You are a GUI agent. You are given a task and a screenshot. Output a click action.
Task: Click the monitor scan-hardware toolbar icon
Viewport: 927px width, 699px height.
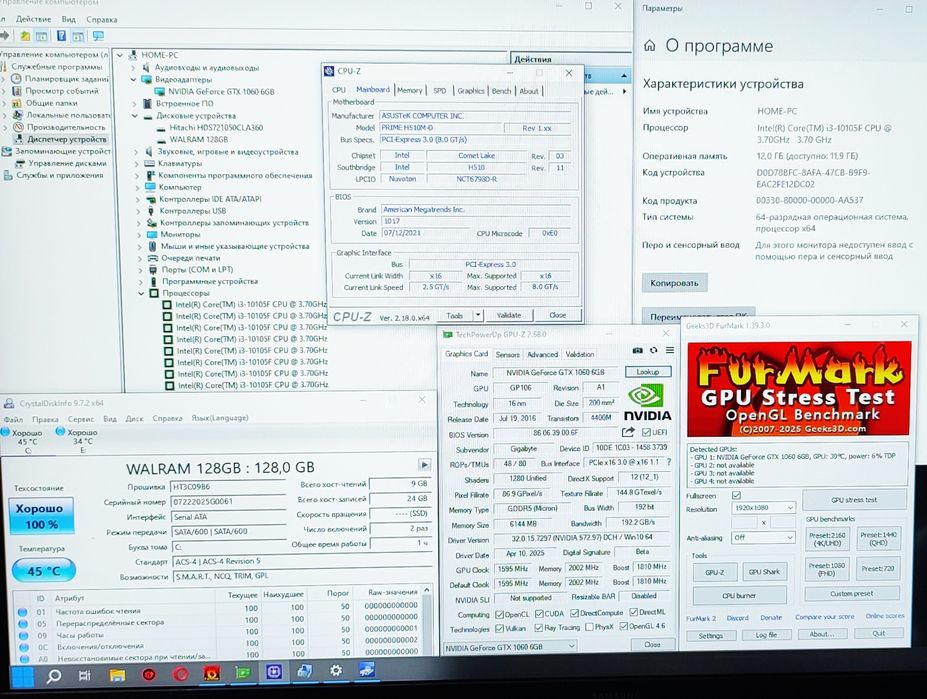click(98, 37)
